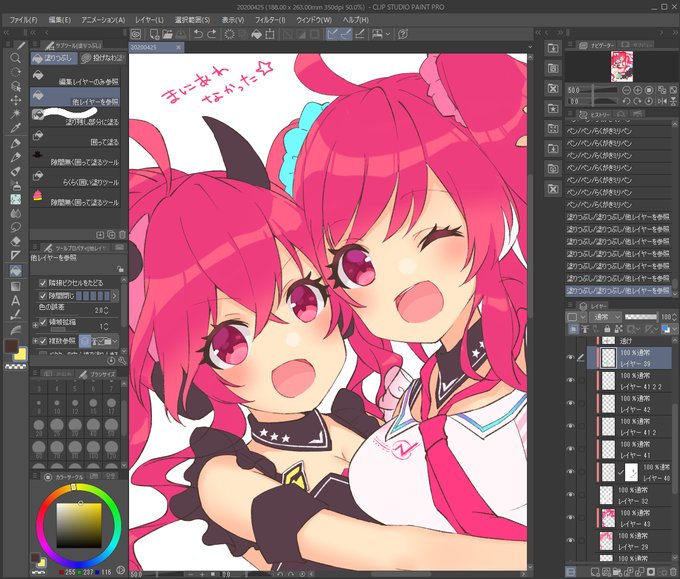The width and height of the screenshot is (680, 579).
Task: Adjust layer opacity slider
Action: point(641,317)
